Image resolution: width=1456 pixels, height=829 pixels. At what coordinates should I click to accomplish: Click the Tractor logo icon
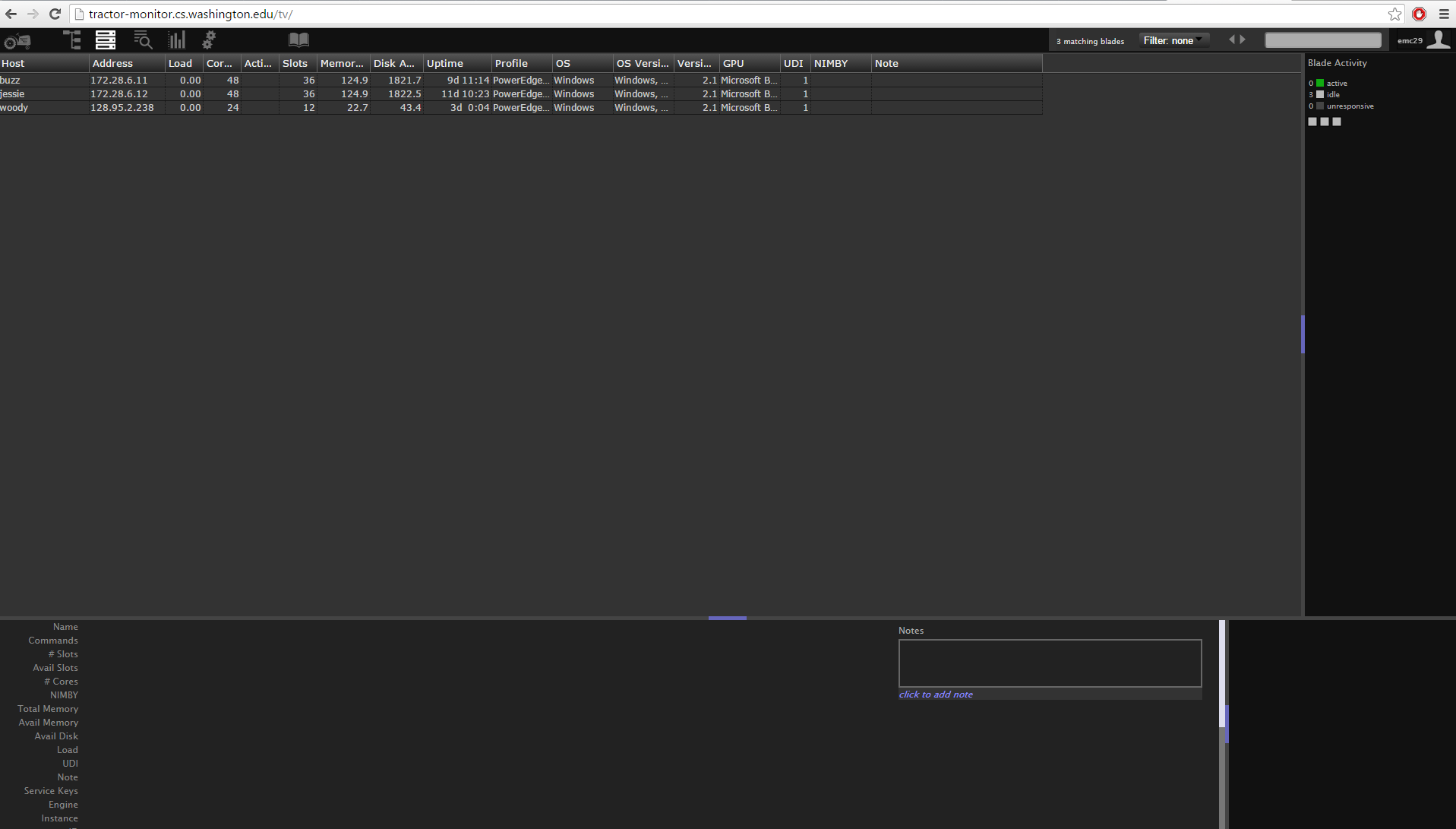pyautogui.click(x=17, y=41)
